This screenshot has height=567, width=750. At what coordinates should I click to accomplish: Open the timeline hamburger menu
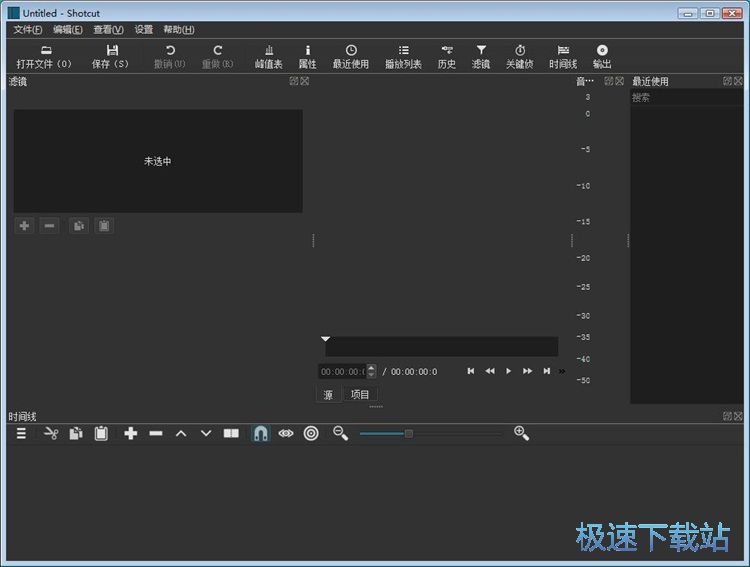[21, 433]
